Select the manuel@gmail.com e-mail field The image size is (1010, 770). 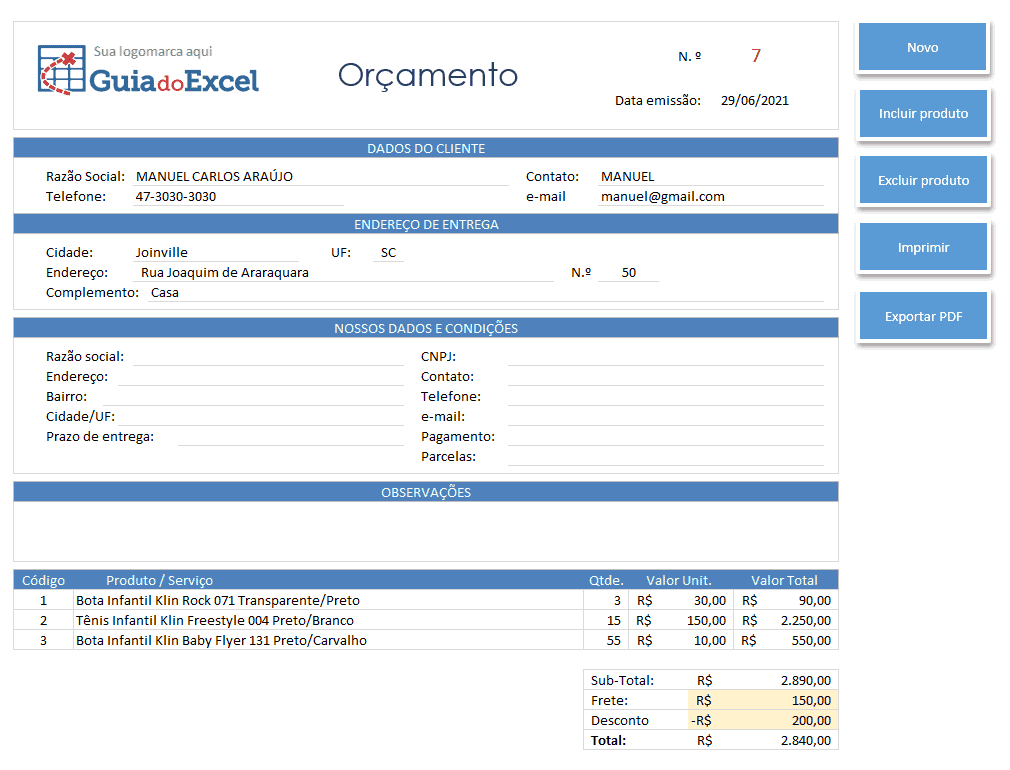[710, 197]
